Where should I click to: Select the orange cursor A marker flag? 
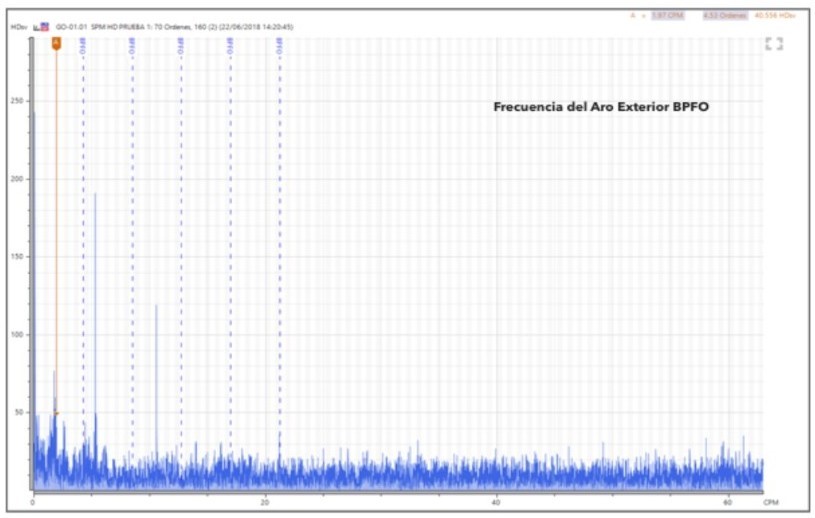pyautogui.click(x=56, y=43)
